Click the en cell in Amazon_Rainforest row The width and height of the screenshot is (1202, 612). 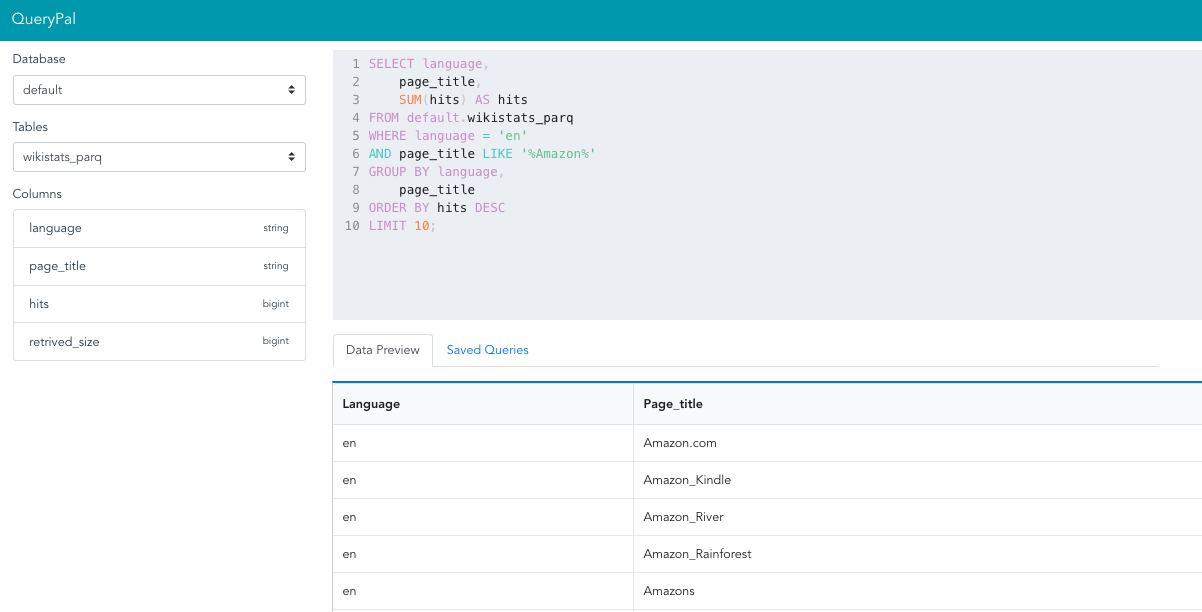point(483,554)
